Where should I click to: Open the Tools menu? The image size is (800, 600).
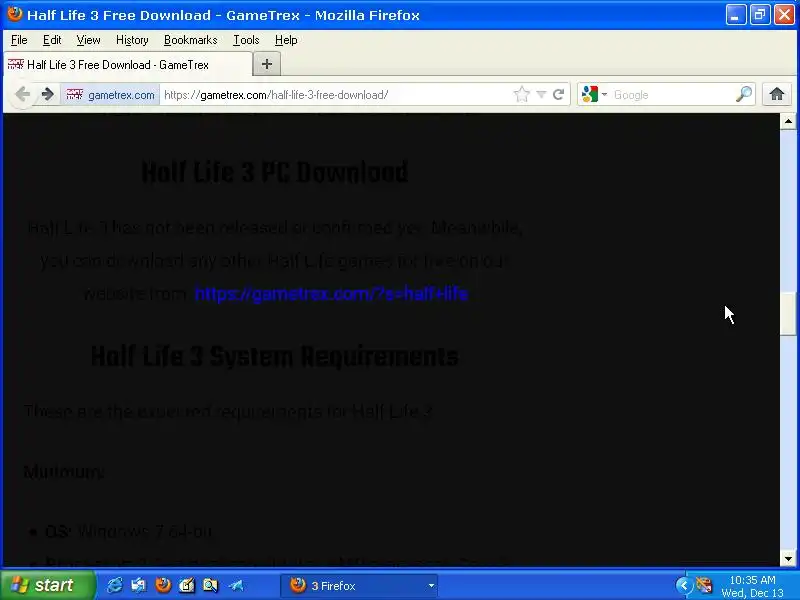click(246, 40)
